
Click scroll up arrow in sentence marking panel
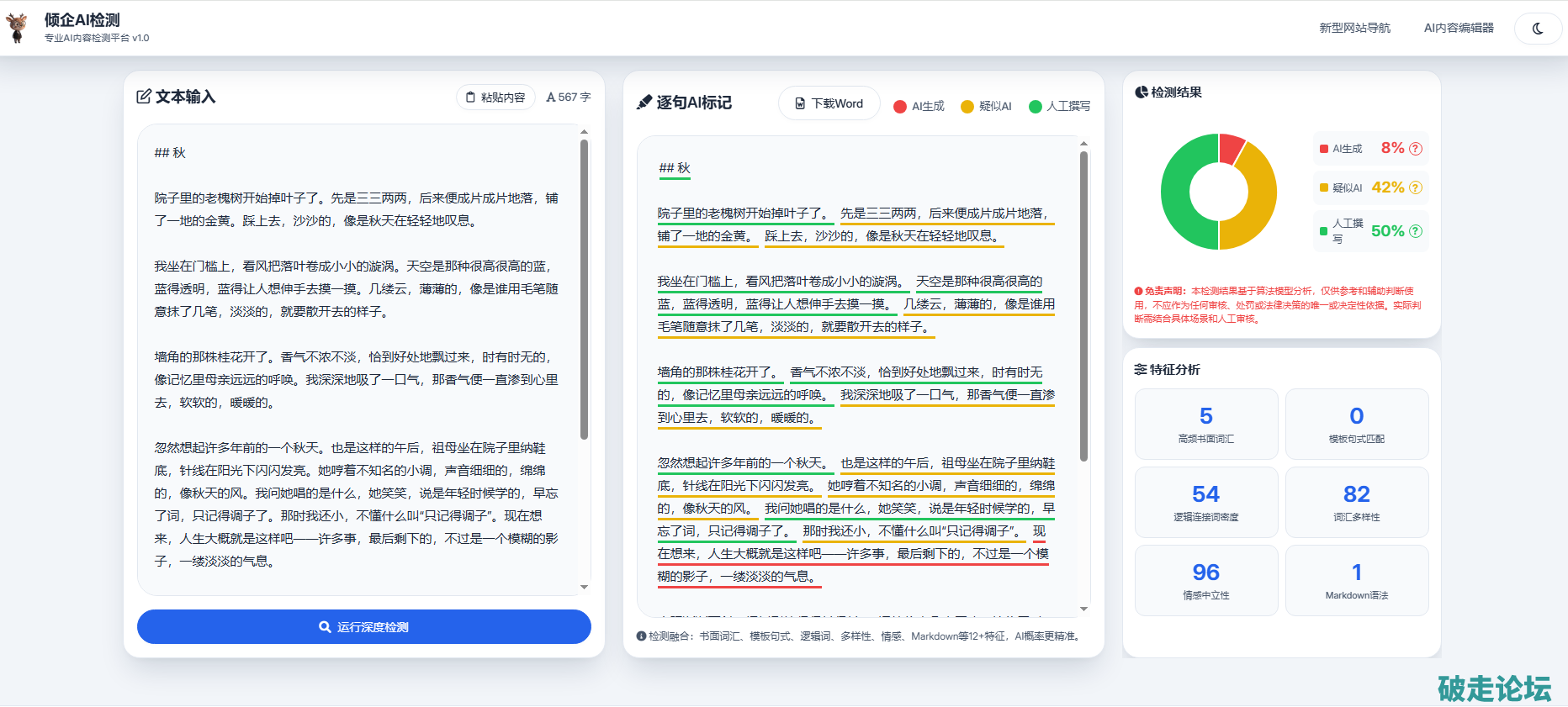[1083, 144]
